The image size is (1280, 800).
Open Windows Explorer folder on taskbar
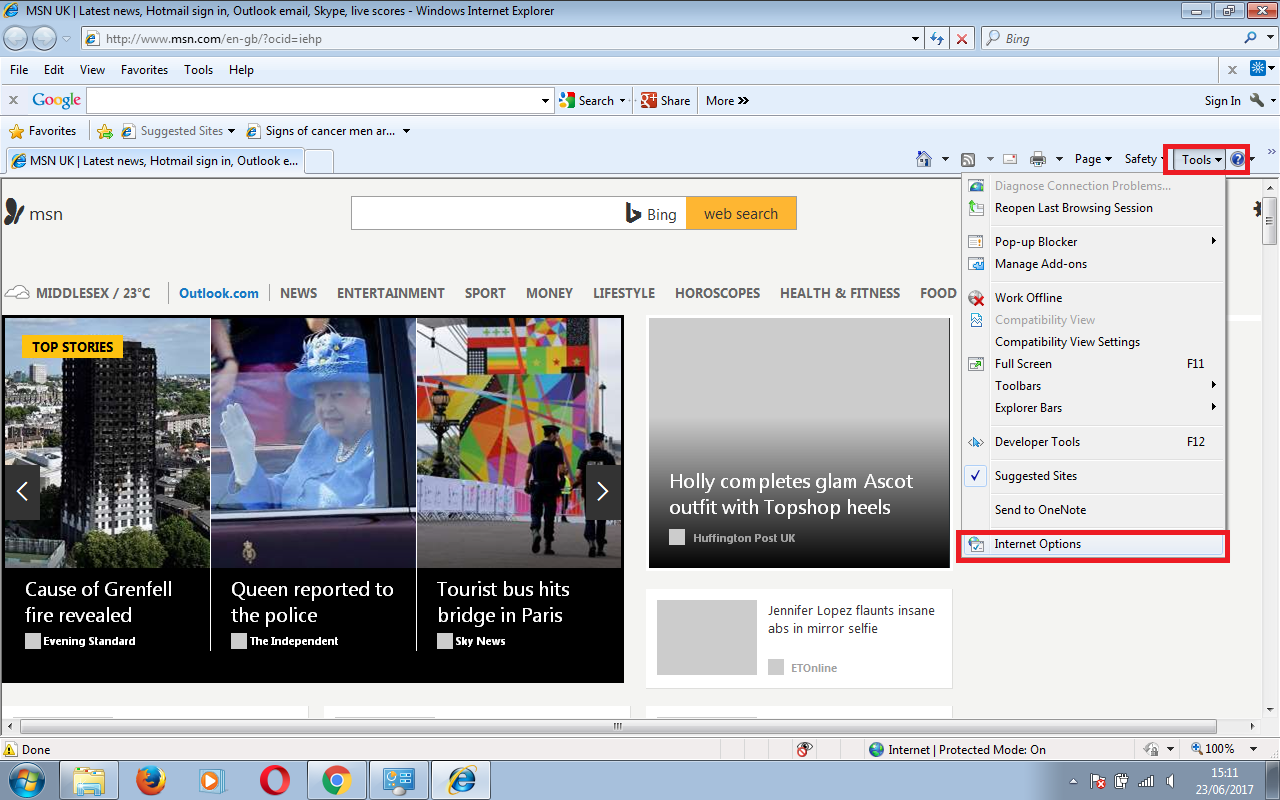[x=89, y=780]
